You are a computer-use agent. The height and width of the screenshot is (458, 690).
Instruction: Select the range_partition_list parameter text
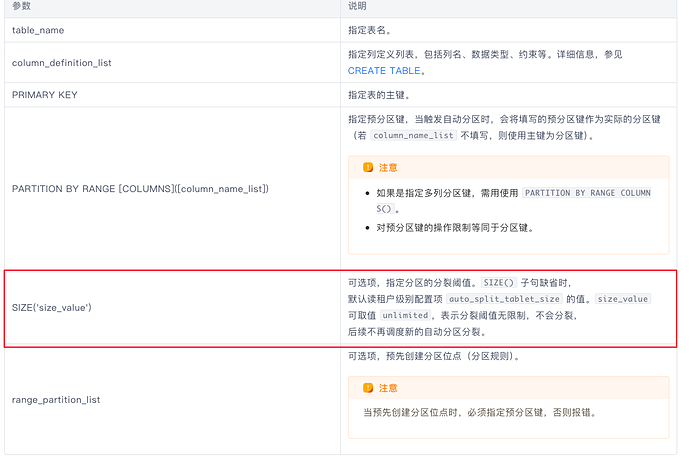click(x=56, y=400)
